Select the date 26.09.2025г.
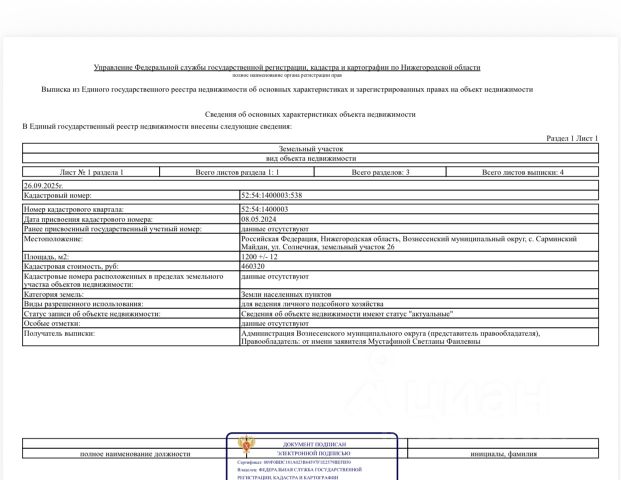Image resolution: width=621 pixels, height=480 pixels. coord(44,185)
